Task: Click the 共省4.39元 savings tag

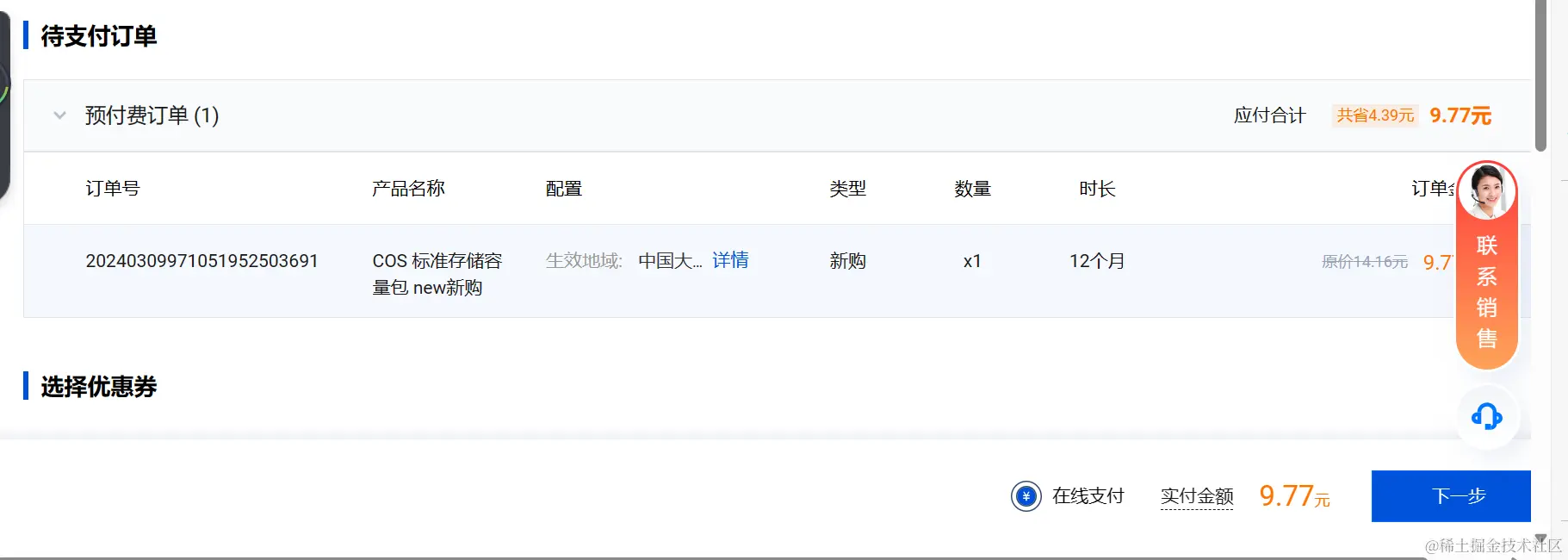Action: (x=1375, y=115)
